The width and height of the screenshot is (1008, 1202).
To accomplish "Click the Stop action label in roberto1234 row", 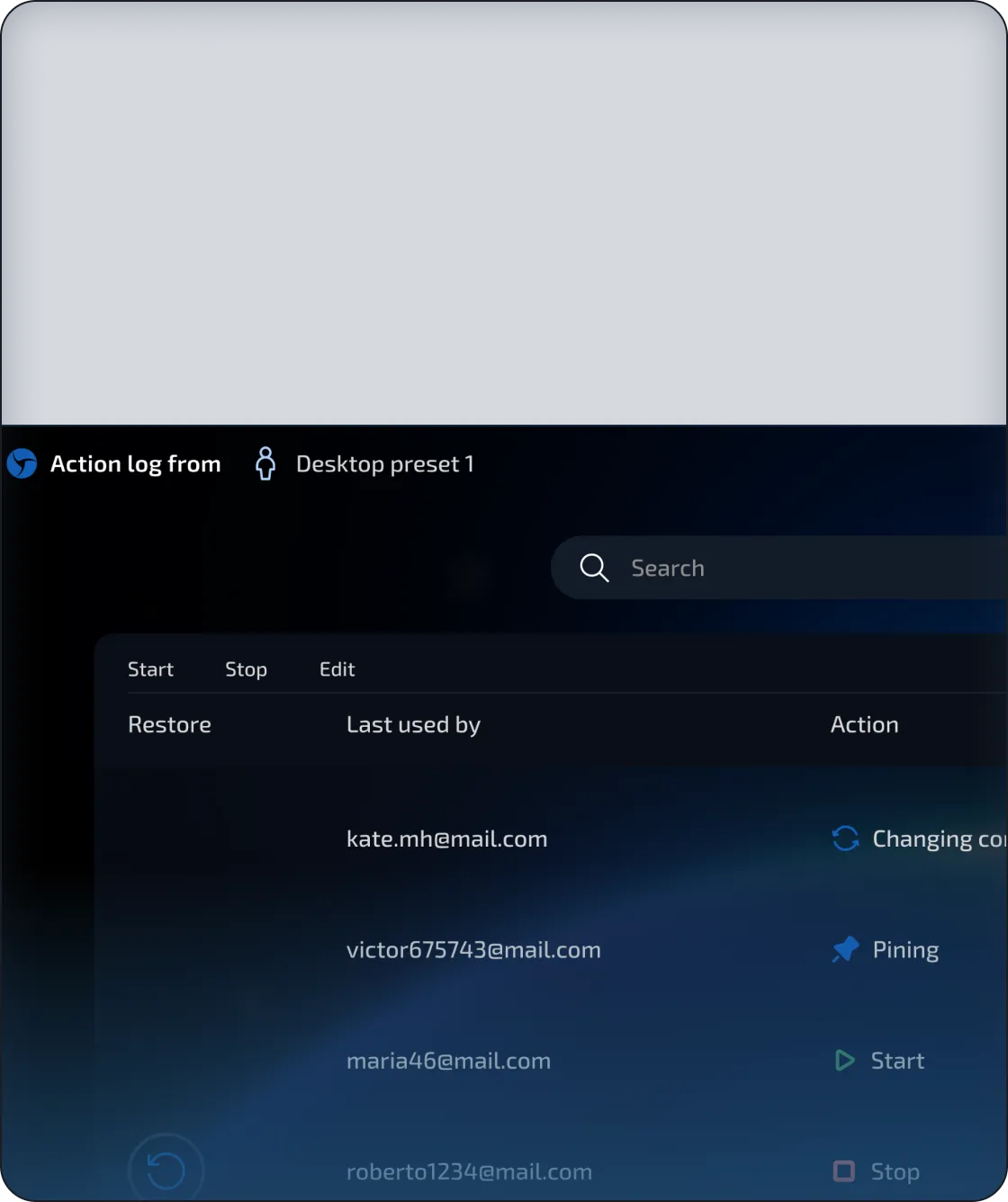I will [x=895, y=1171].
